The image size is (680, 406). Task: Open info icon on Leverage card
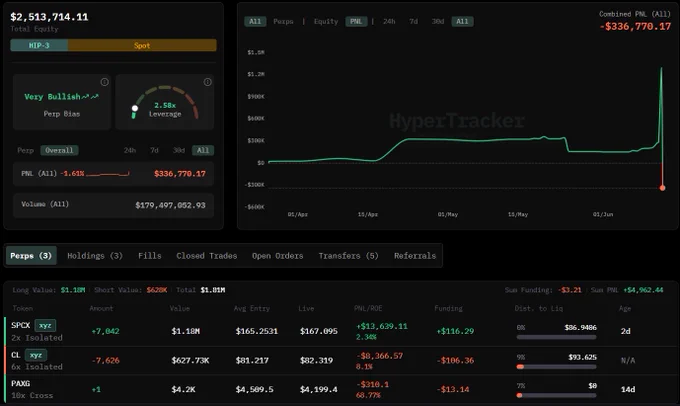pyautogui.click(x=208, y=82)
